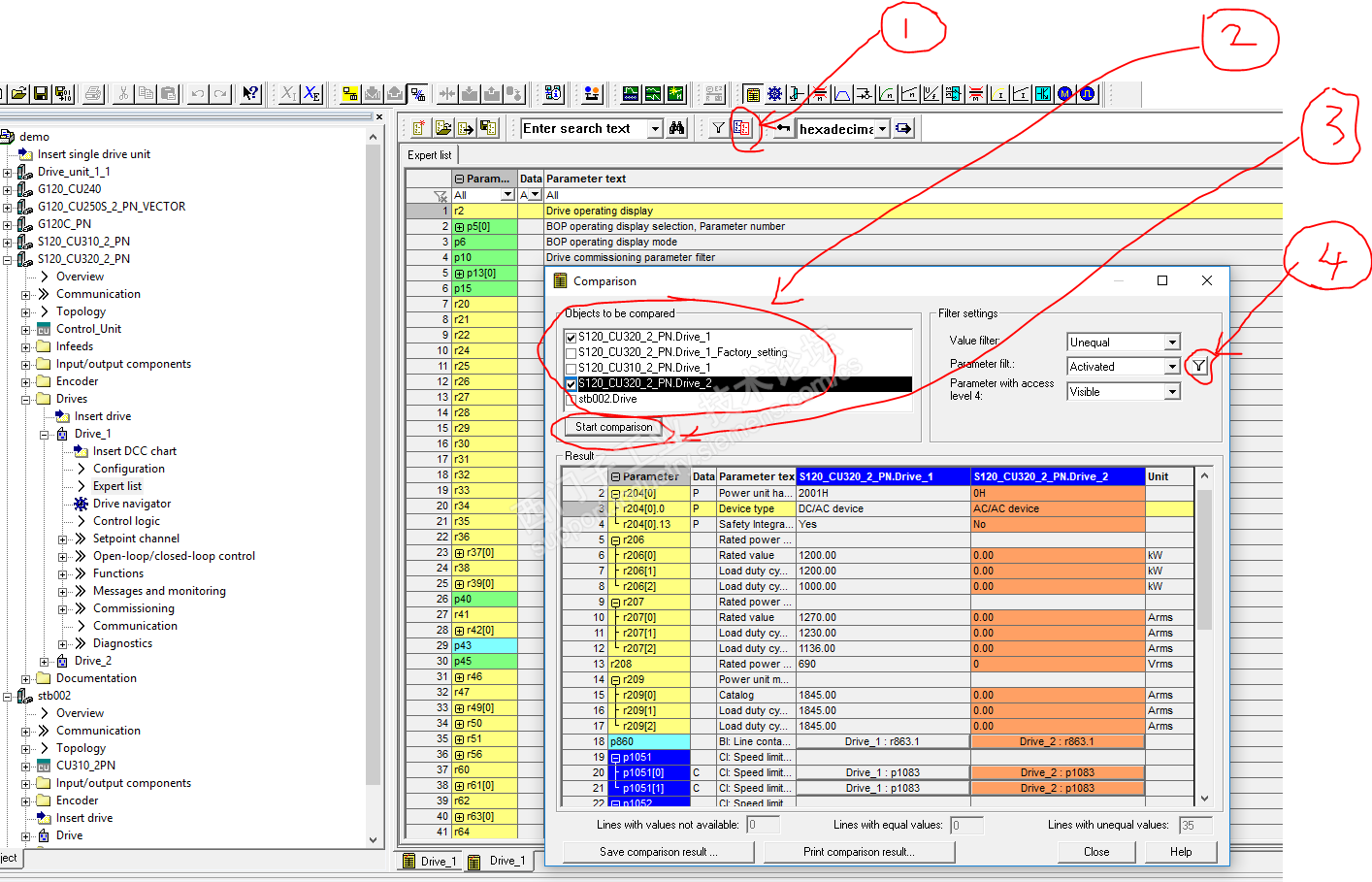
Task: Check the S120_CU320_2_PN.Drive_1_Factory_setting box
Action: coord(572,353)
